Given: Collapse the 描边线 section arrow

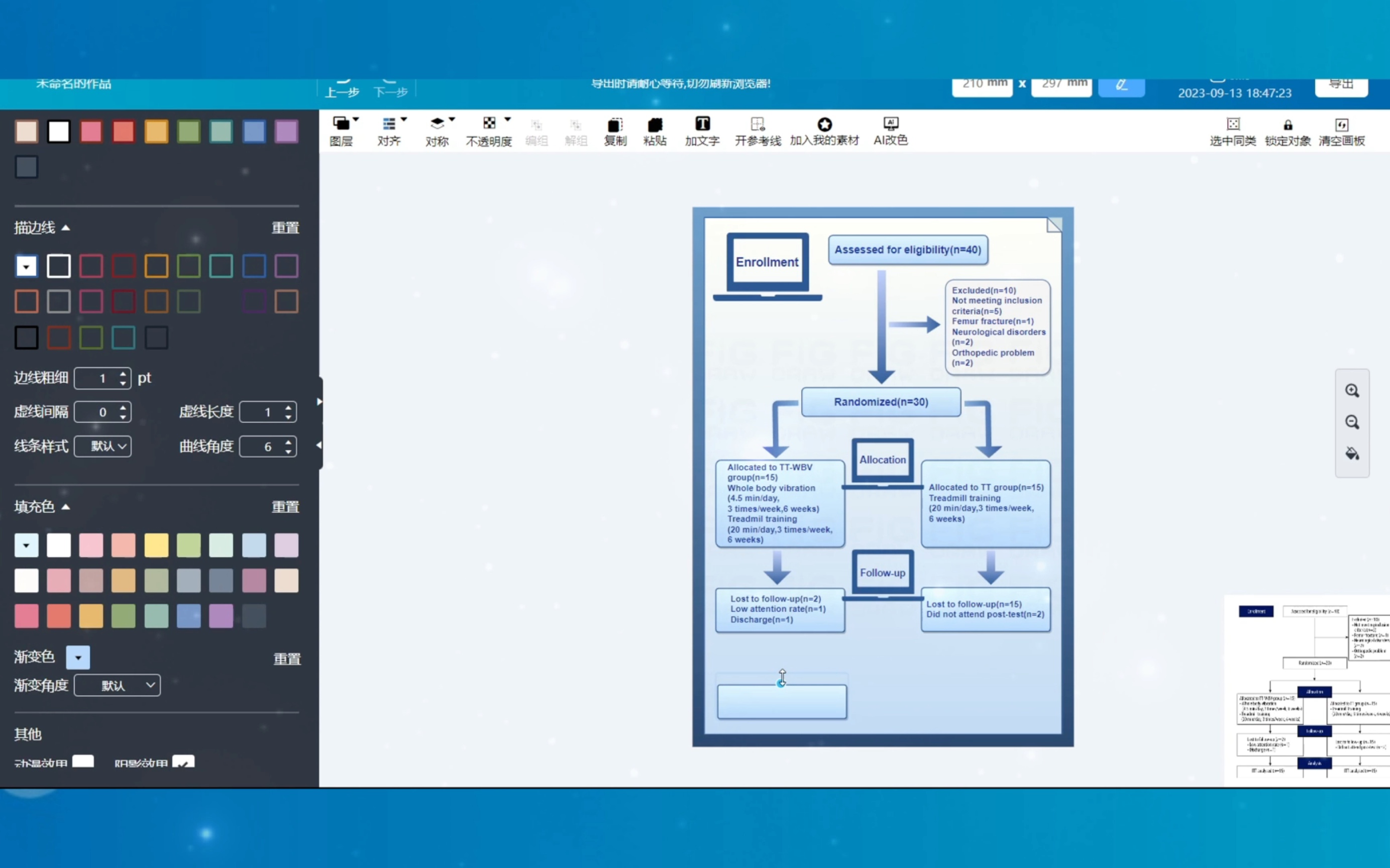Looking at the screenshot, I should 66,228.
